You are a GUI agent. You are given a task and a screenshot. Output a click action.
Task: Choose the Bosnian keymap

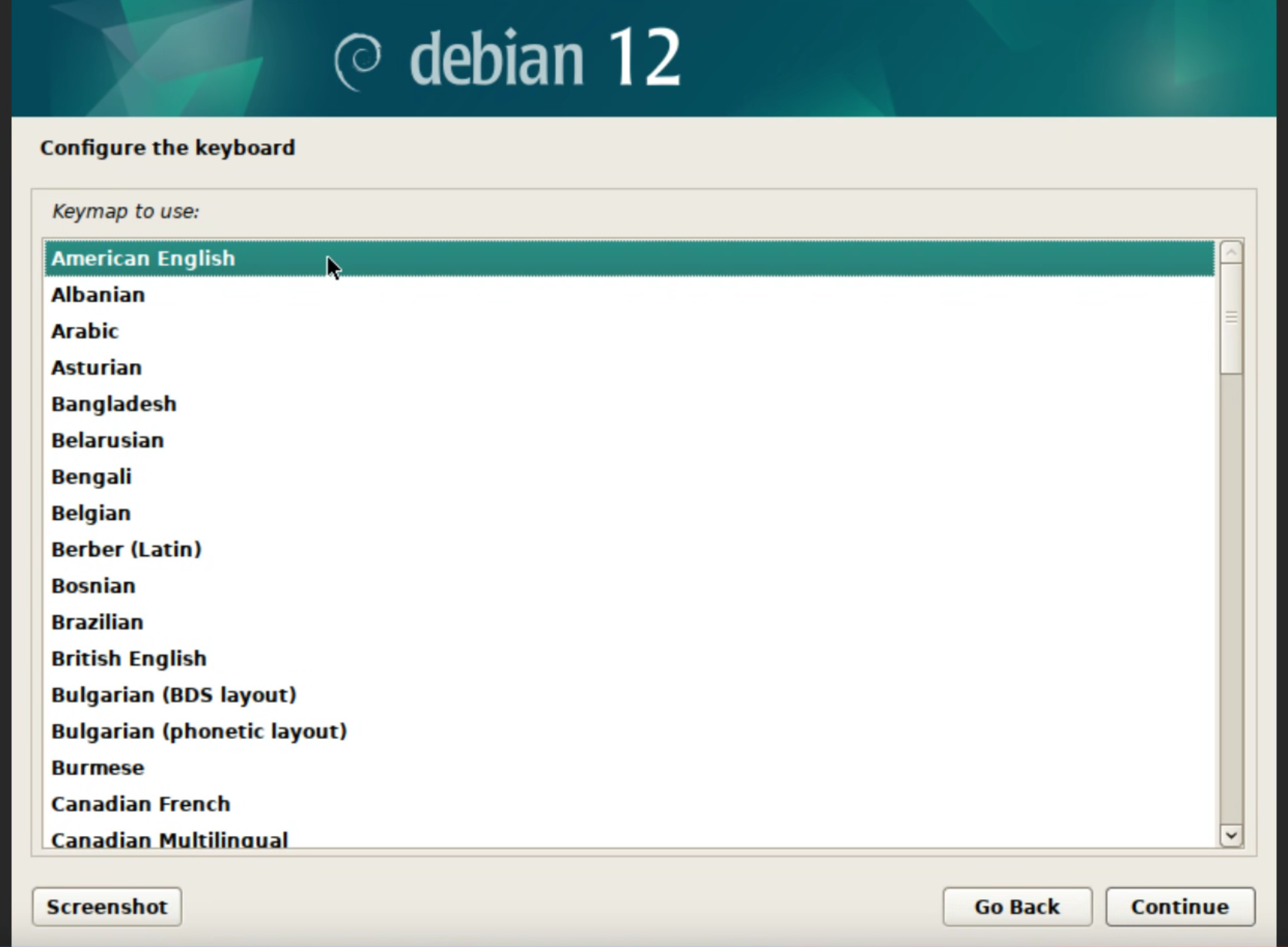pyautogui.click(x=629, y=586)
